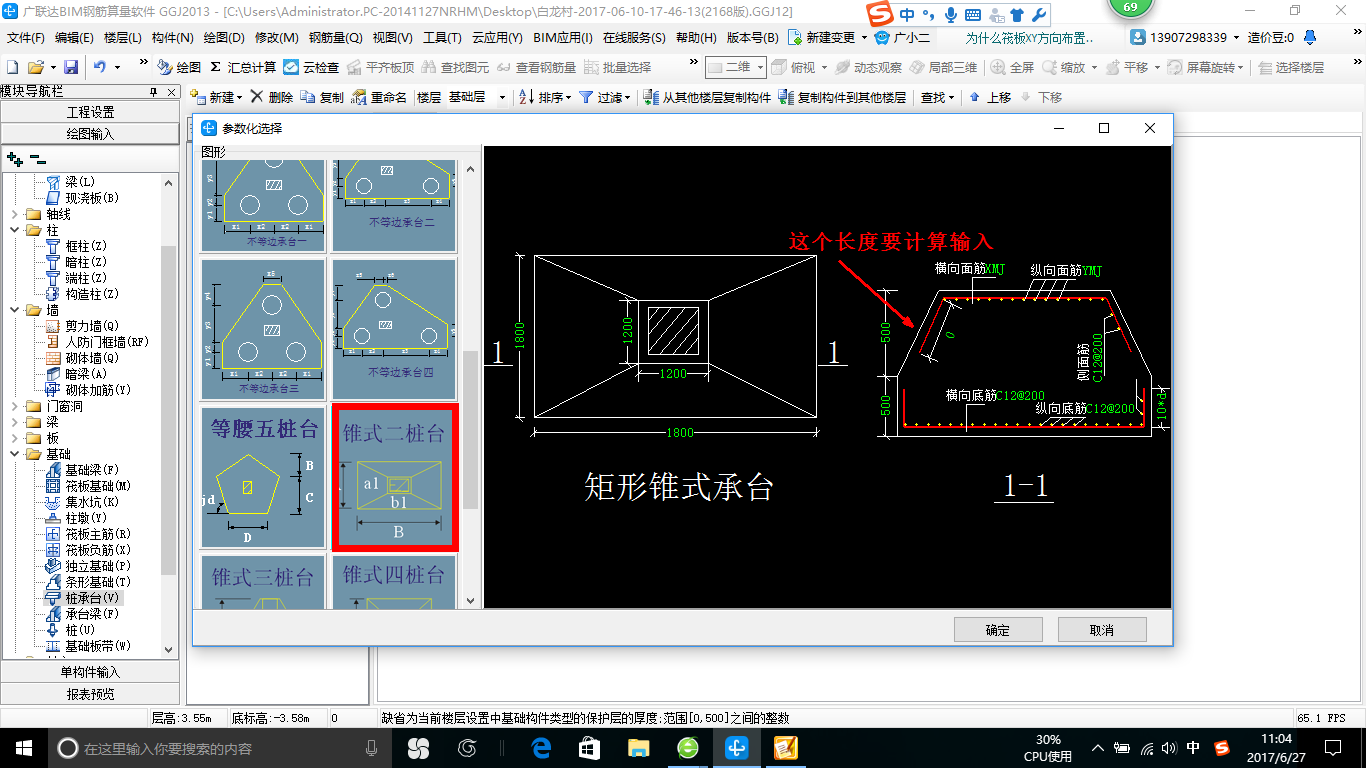The height and width of the screenshot is (768, 1366).
Task: Click the Windows Start button
Action: (x=24, y=748)
